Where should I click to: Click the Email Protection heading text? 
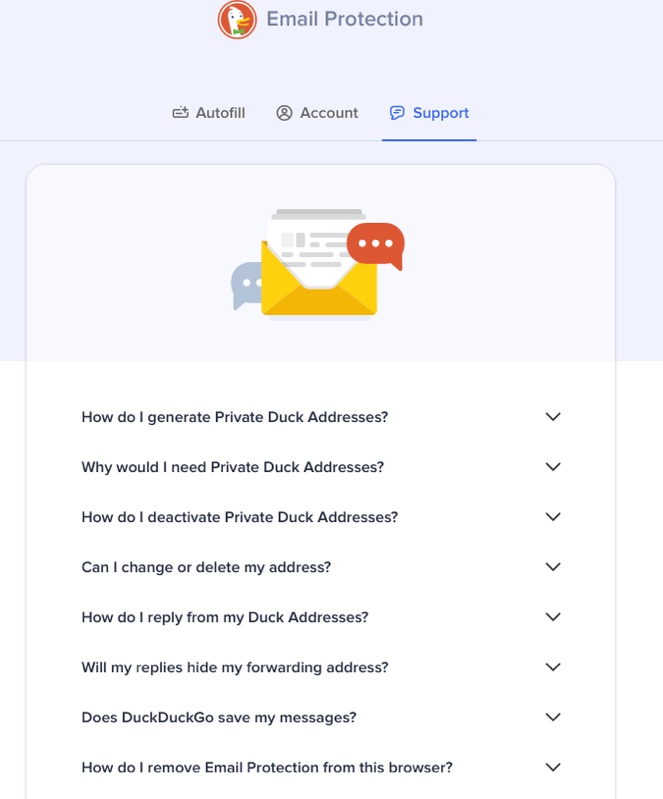point(344,19)
